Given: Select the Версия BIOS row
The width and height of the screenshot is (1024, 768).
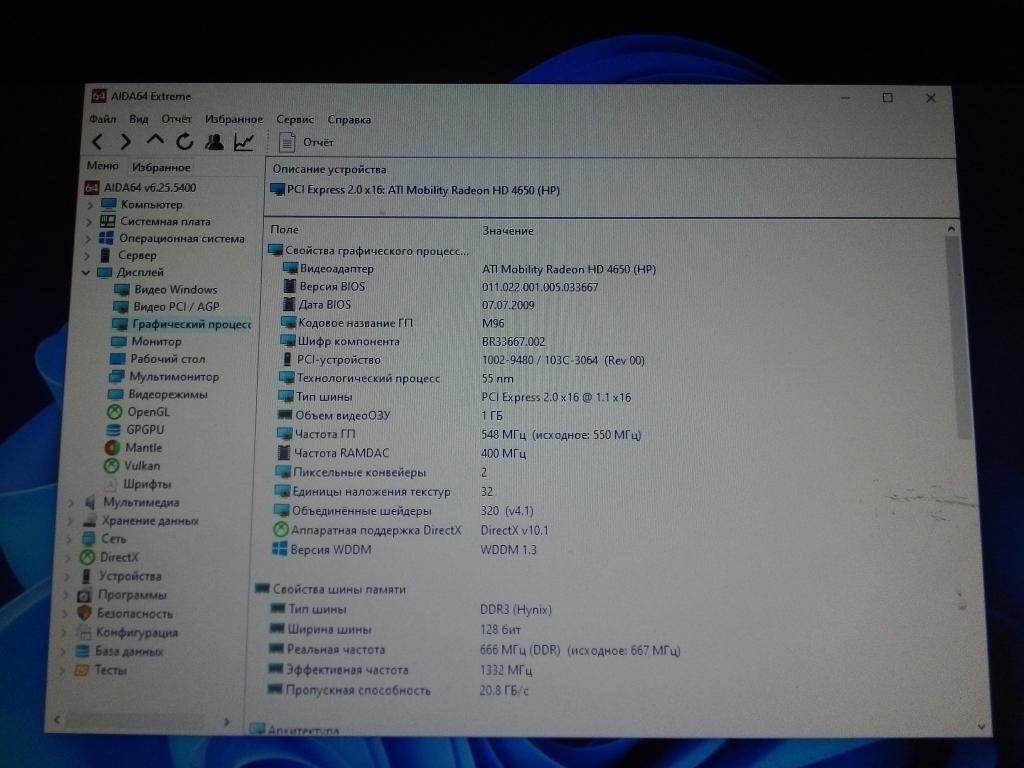Looking at the screenshot, I should coord(441,287).
